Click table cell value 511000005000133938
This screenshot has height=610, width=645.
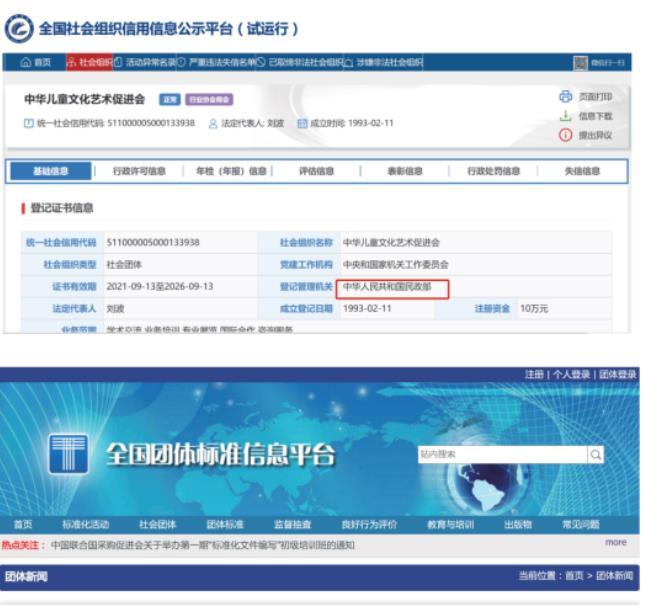[x=153, y=242]
